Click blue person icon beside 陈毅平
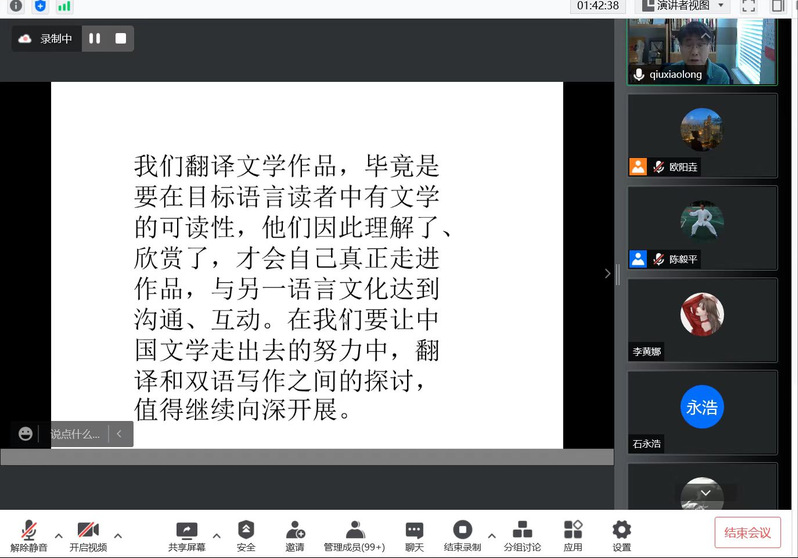Image resolution: width=798 pixels, height=558 pixels. [x=638, y=259]
